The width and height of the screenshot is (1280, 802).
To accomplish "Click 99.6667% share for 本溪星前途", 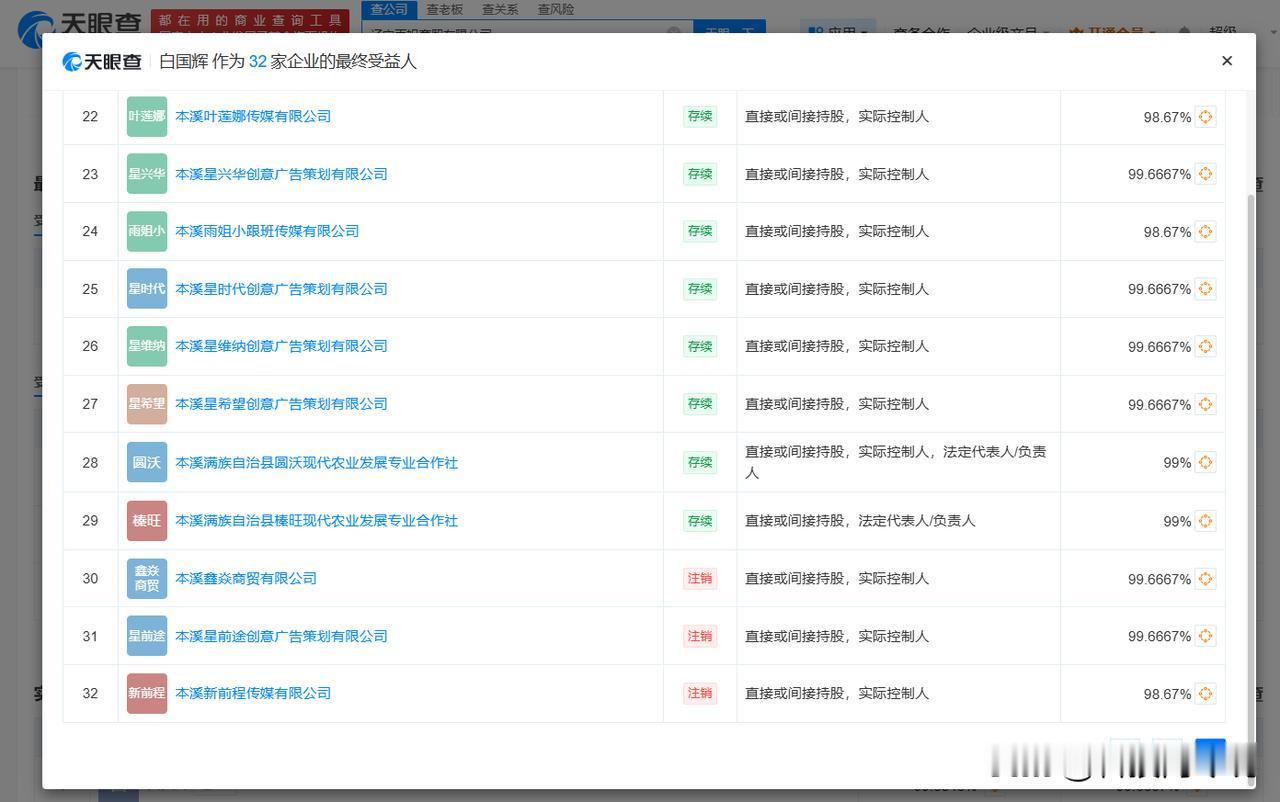I will point(1159,636).
